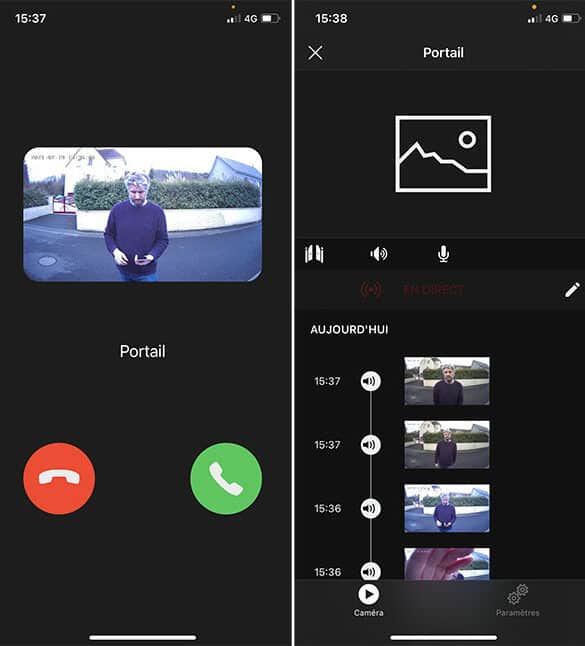Tap sound marker of second 15:37 event
The image size is (585, 646).
pos(370,445)
